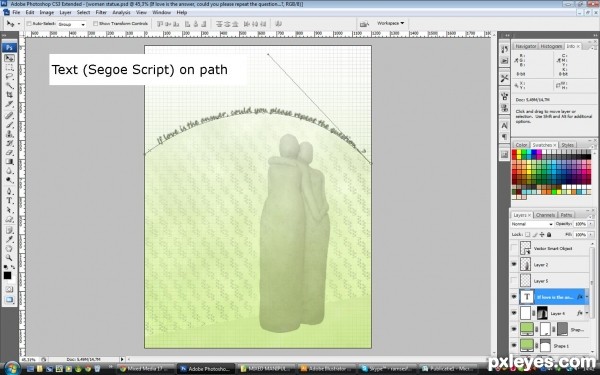
Task: Select the Move tool in toolbox
Action: 9,58
